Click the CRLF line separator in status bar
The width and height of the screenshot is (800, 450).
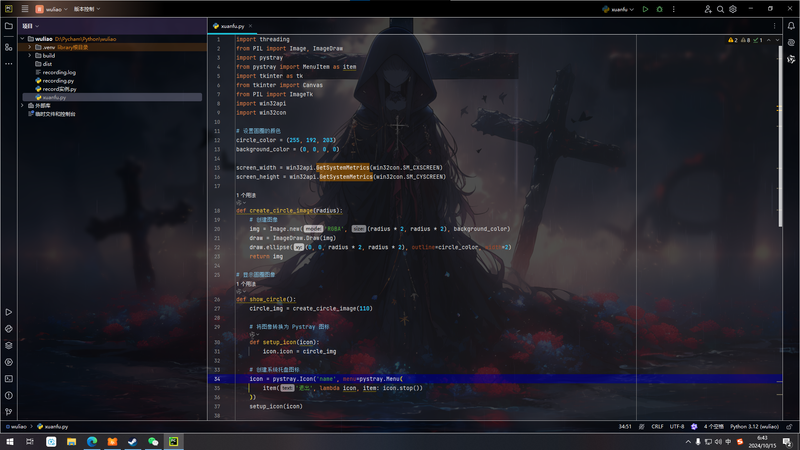657,427
